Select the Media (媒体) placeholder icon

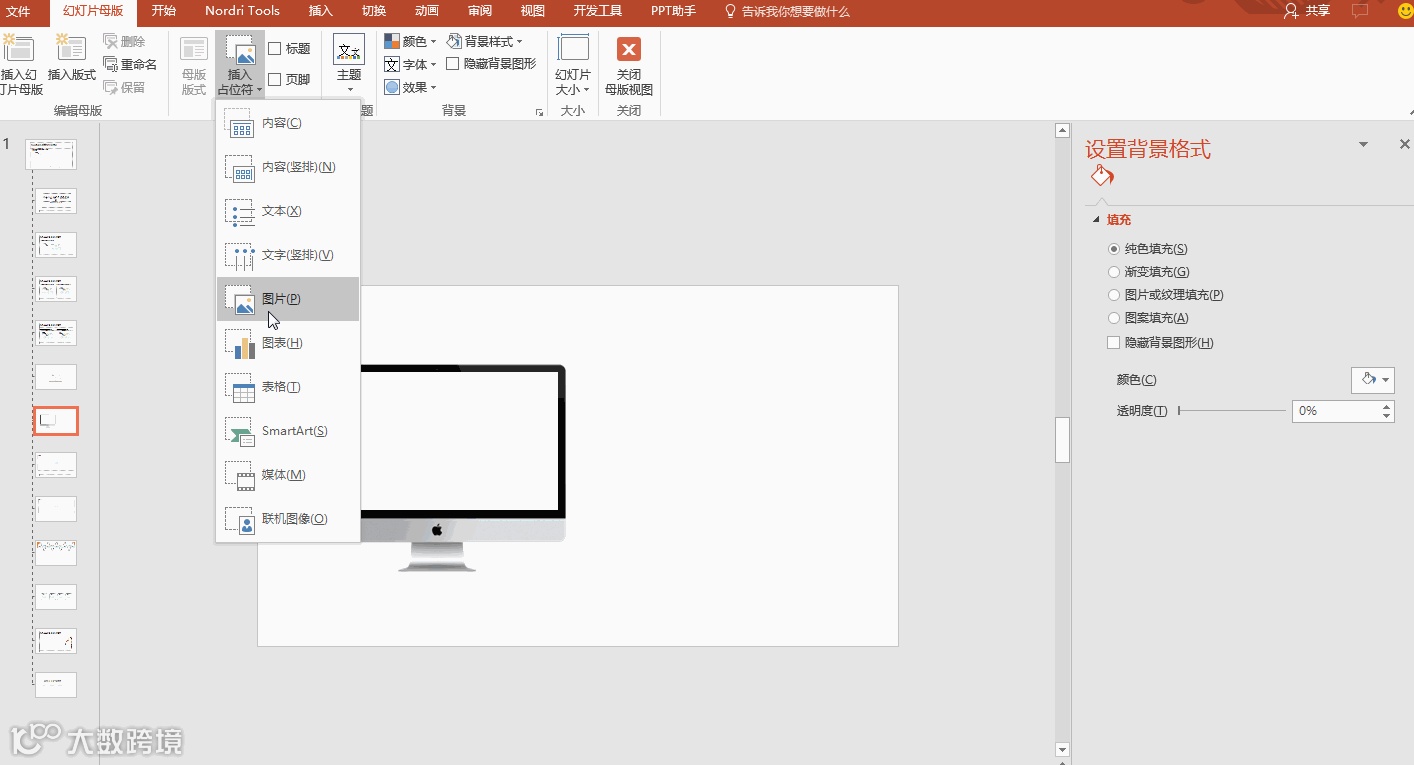240,475
